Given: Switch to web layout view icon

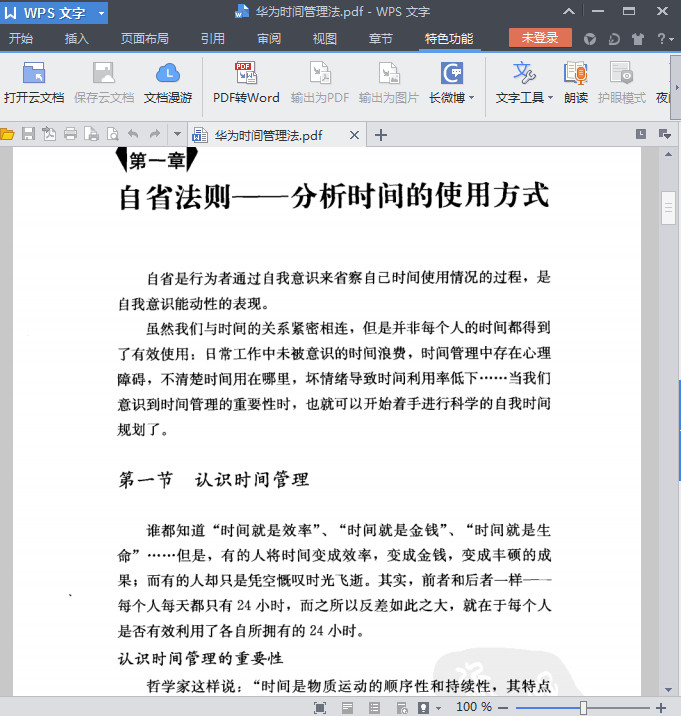Looking at the screenshot, I should pos(402,707).
